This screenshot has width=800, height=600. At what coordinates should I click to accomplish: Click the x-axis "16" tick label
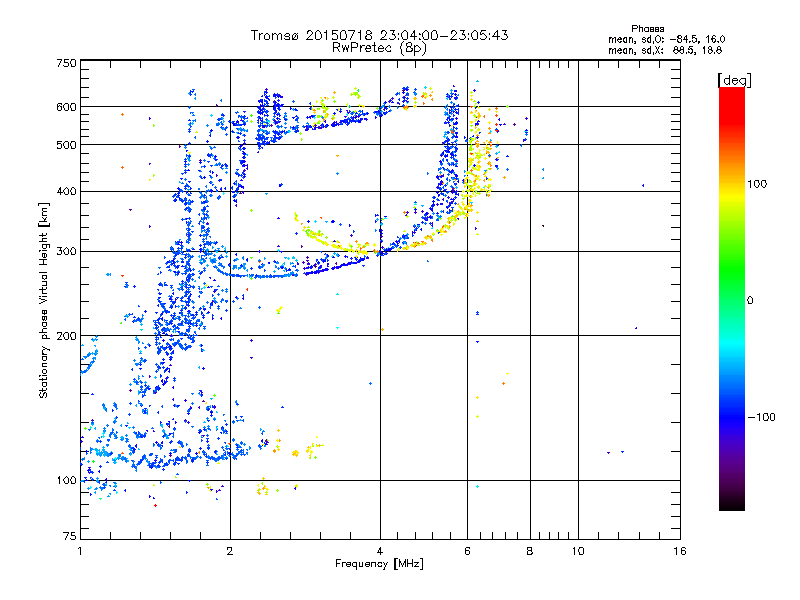(680, 551)
